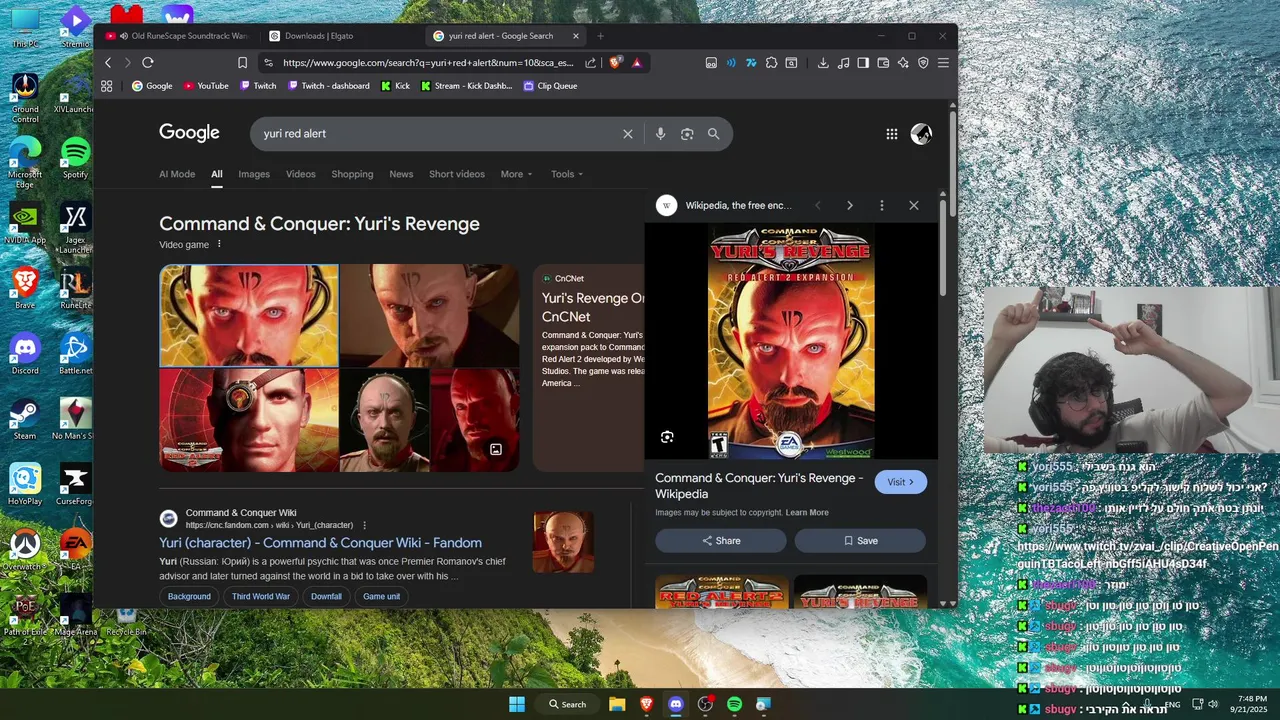Click Share button in image panel
The image size is (1280, 720).
(x=721, y=541)
